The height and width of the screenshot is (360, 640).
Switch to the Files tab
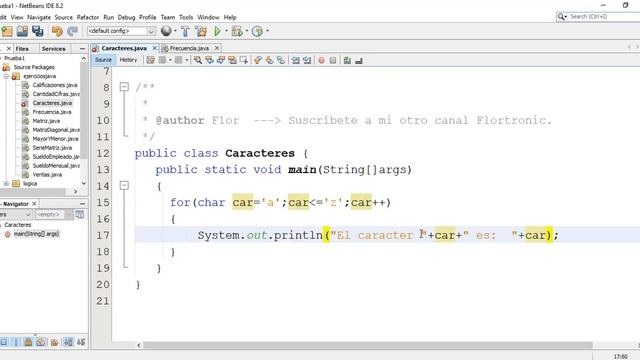click(x=22, y=49)
